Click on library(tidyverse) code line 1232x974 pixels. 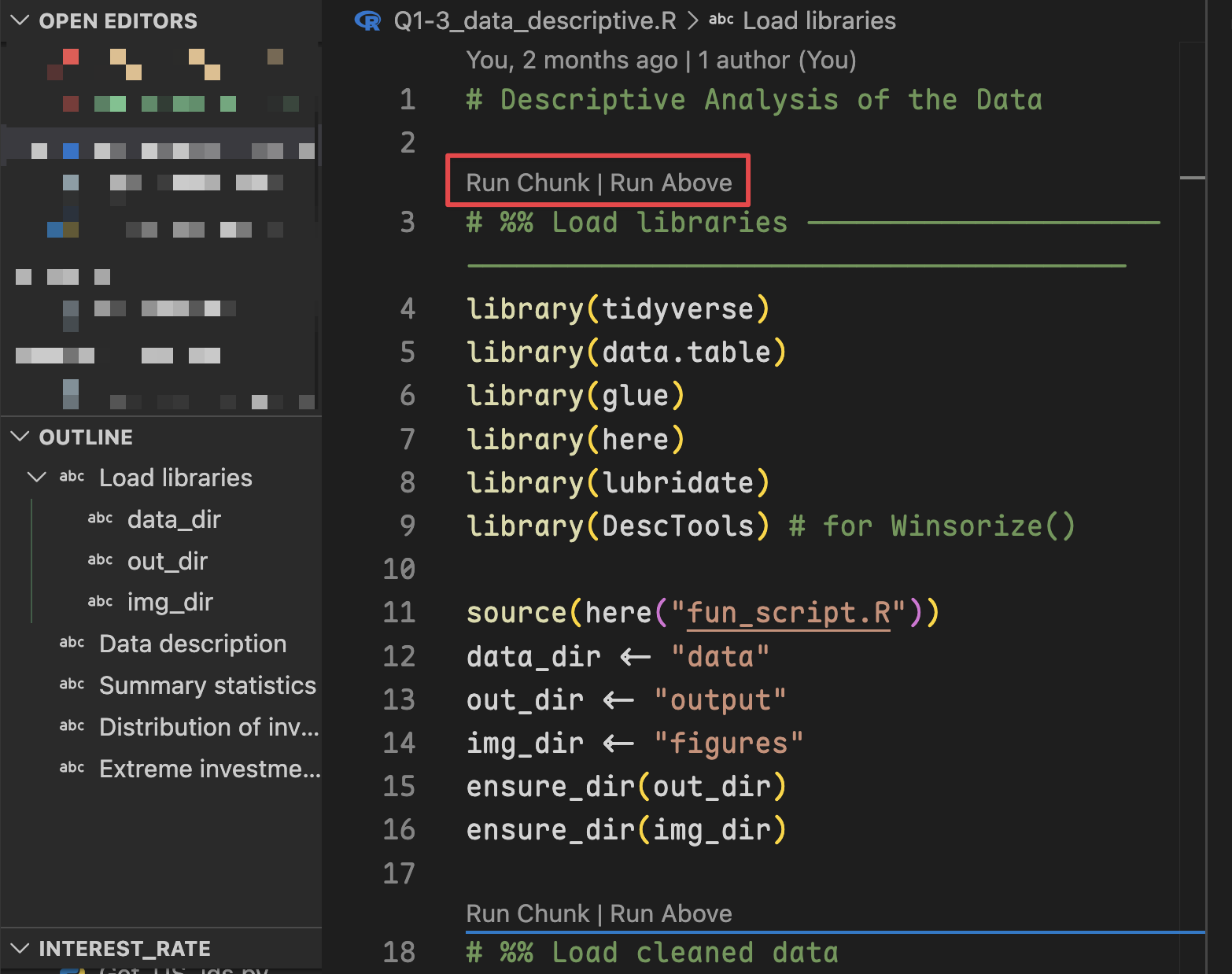click(618, 309)
